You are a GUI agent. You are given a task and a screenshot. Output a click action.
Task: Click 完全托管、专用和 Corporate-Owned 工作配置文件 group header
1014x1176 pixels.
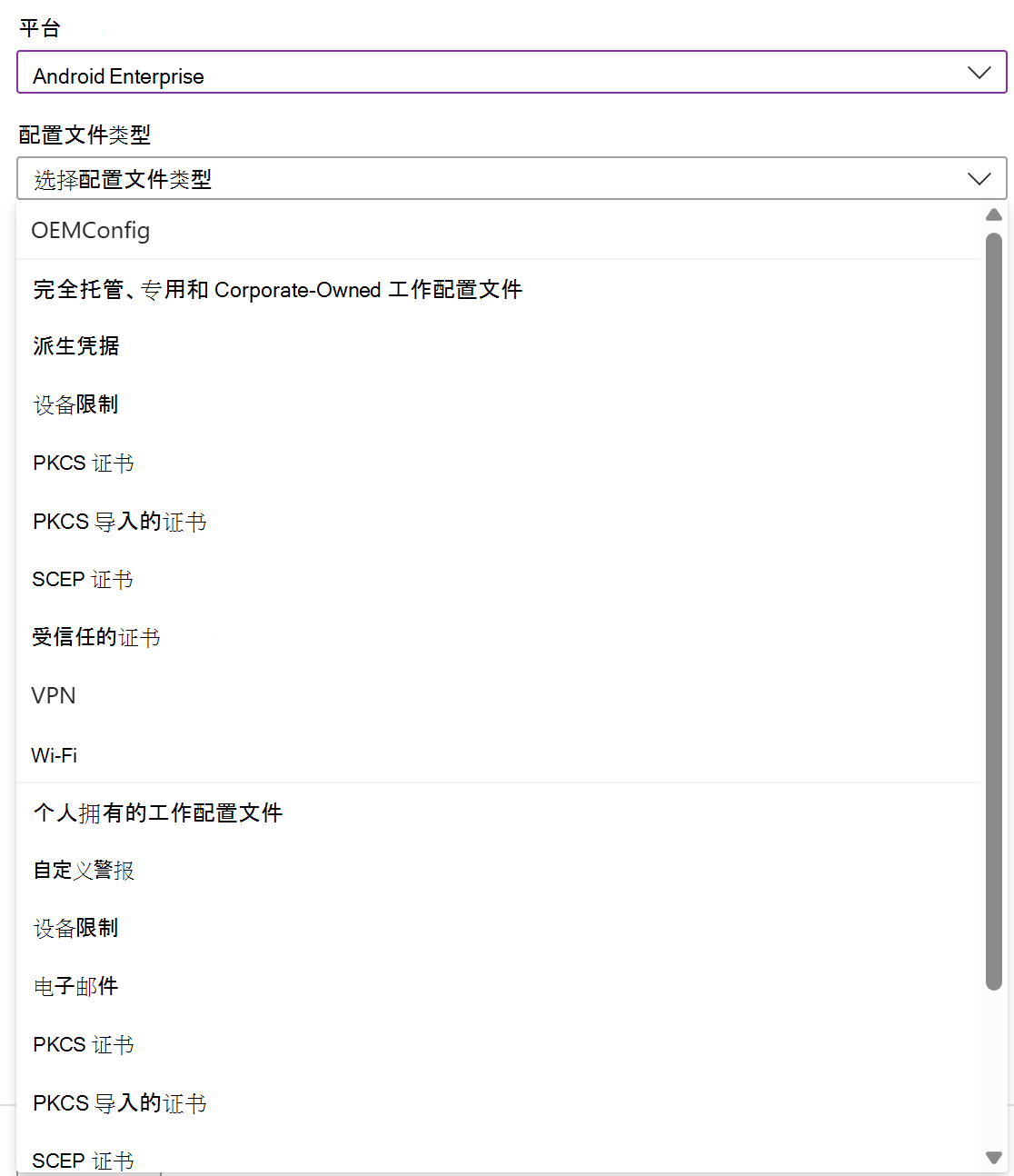click(x=277, y=290)
